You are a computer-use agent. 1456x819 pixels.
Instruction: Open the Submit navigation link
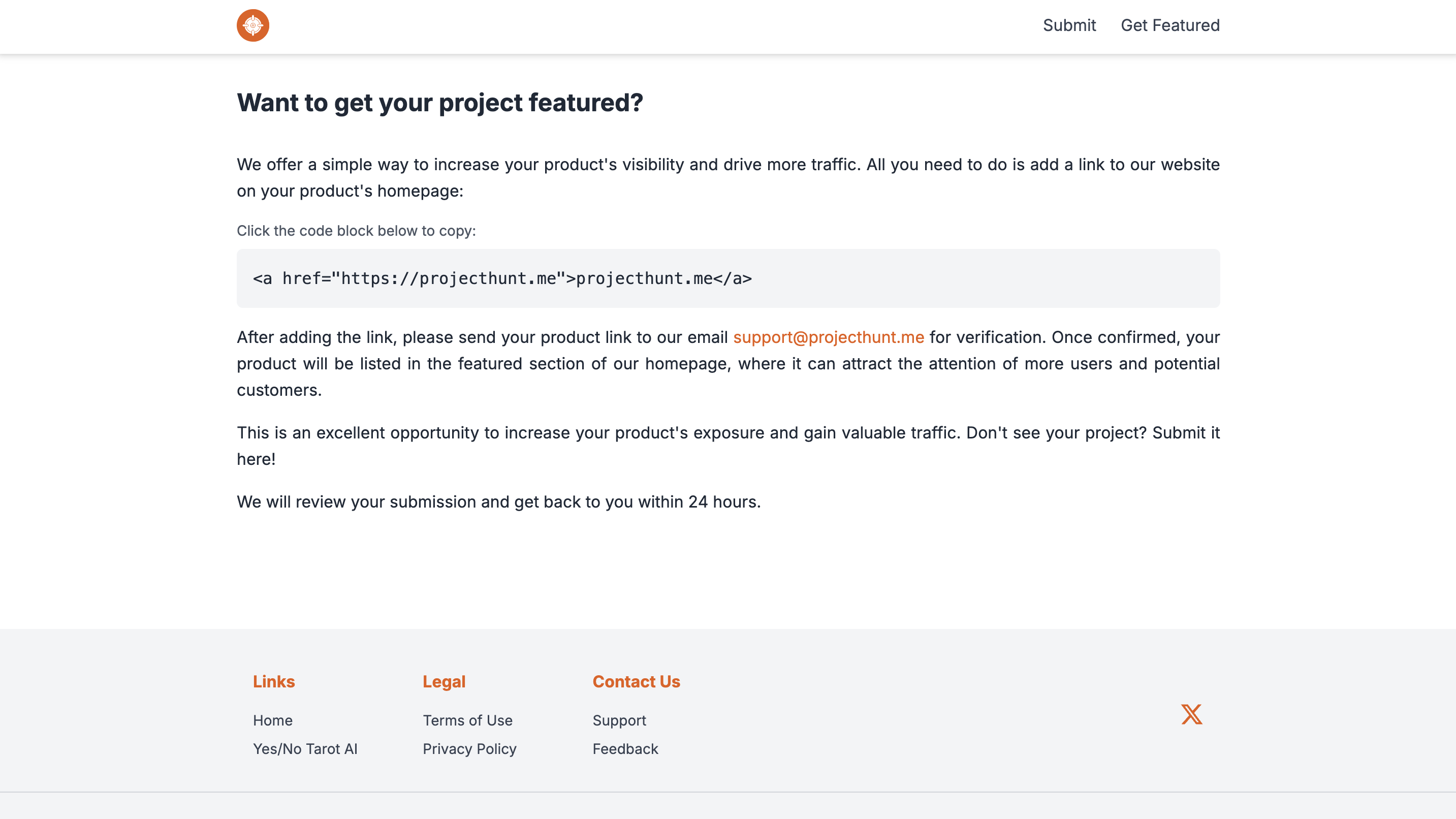coord(1069,25)
